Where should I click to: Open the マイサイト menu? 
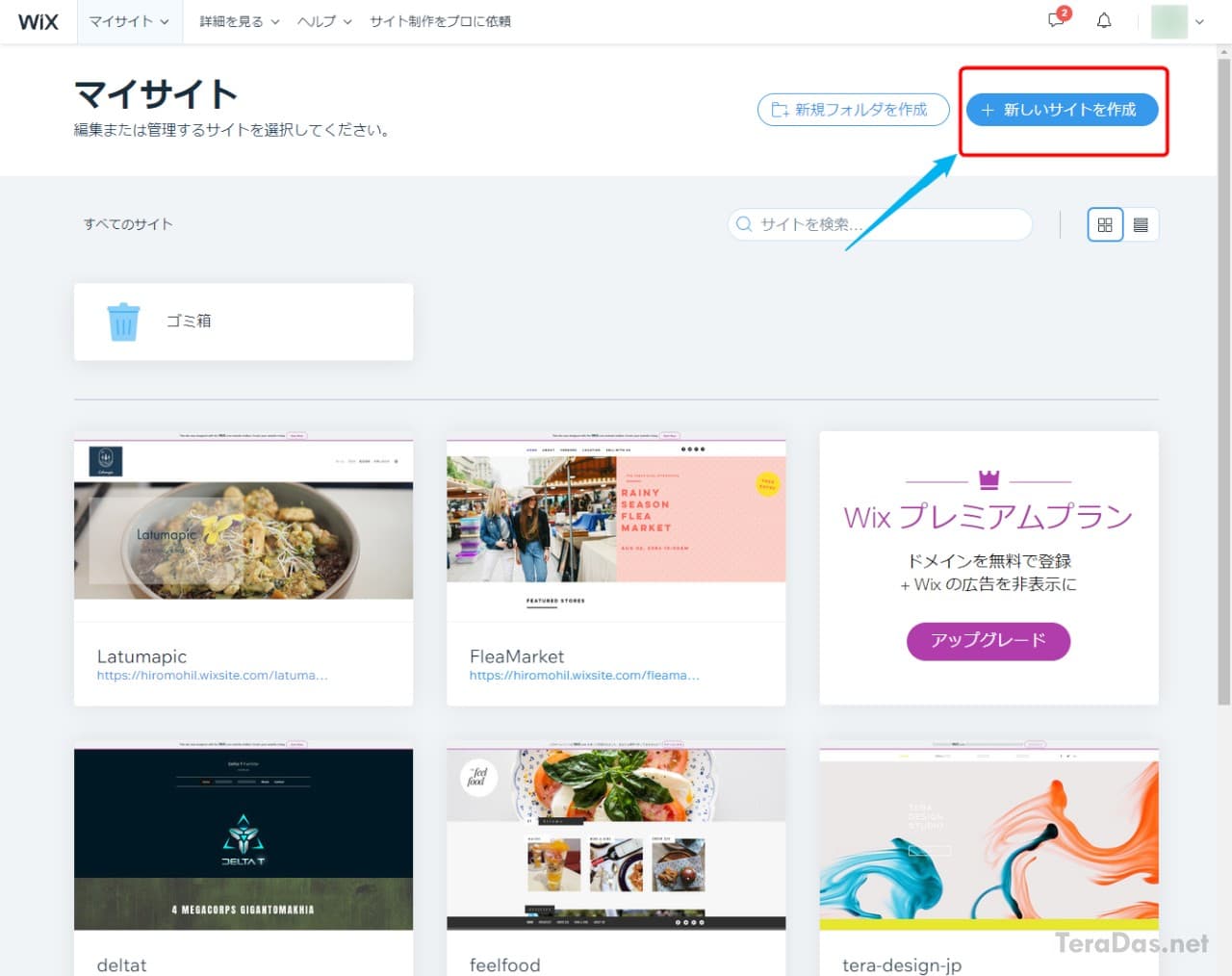(129, 21)
